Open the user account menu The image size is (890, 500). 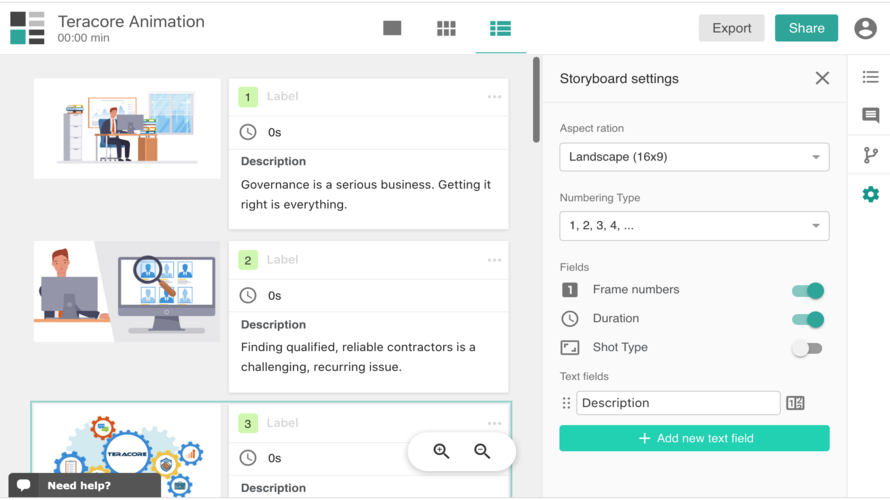pyautogui.click(x=865, y=28)
